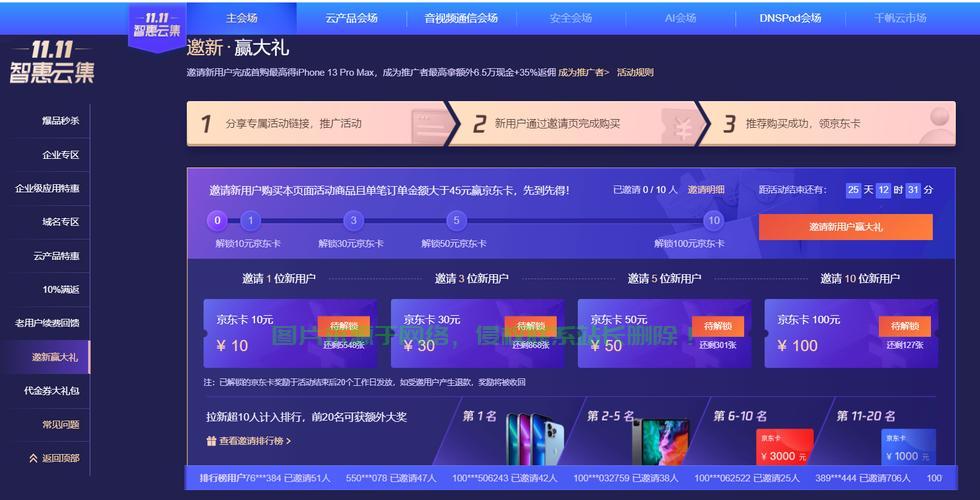Click 解锁10元京东卡 label
Screen dimensions: 980x500
coord(248,244)
